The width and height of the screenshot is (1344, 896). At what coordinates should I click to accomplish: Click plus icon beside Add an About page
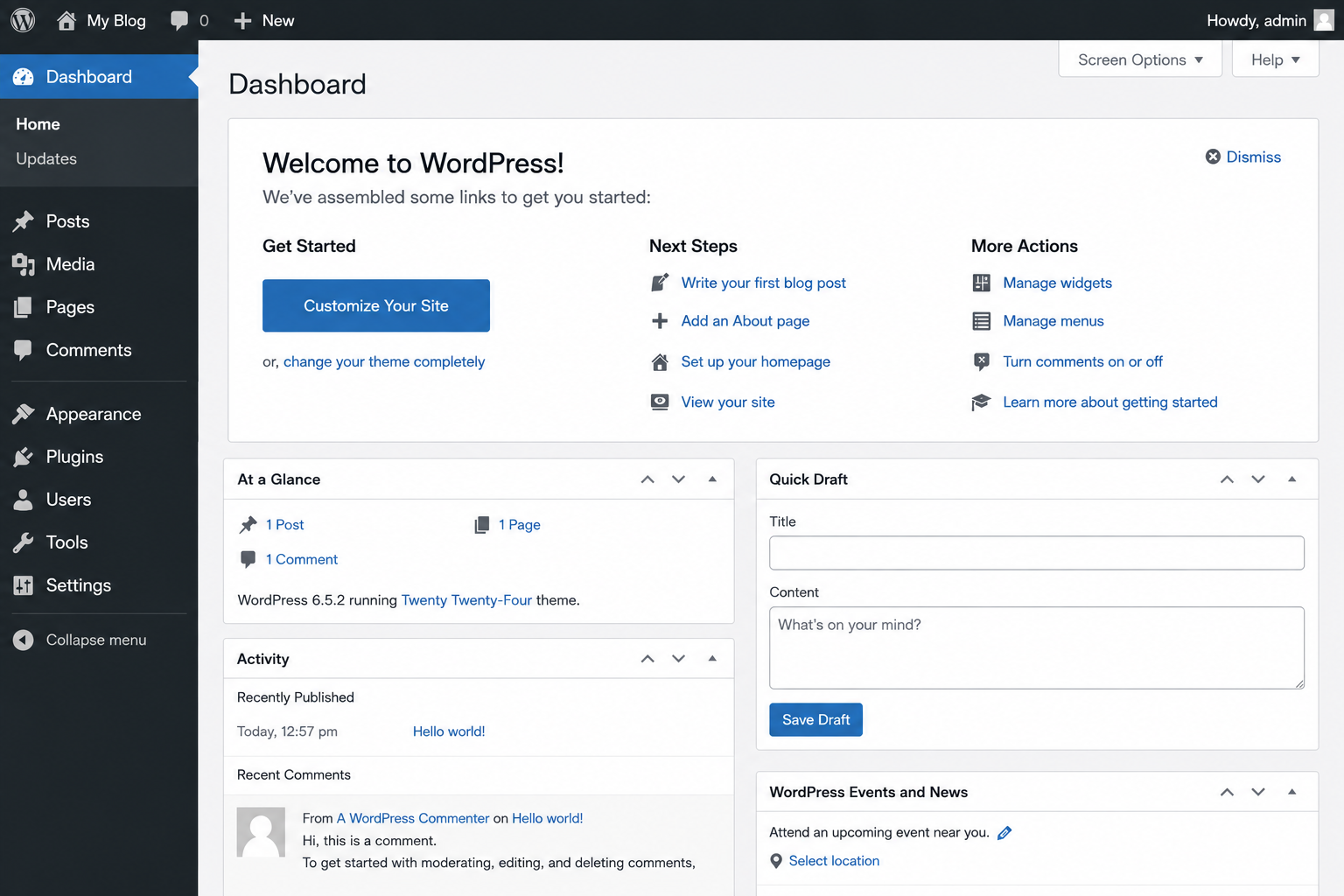(661, 321)
